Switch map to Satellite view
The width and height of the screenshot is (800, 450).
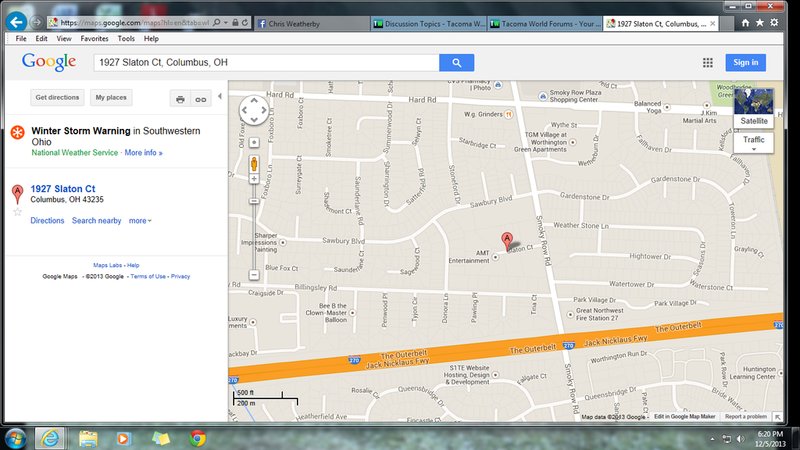point(754,108)
